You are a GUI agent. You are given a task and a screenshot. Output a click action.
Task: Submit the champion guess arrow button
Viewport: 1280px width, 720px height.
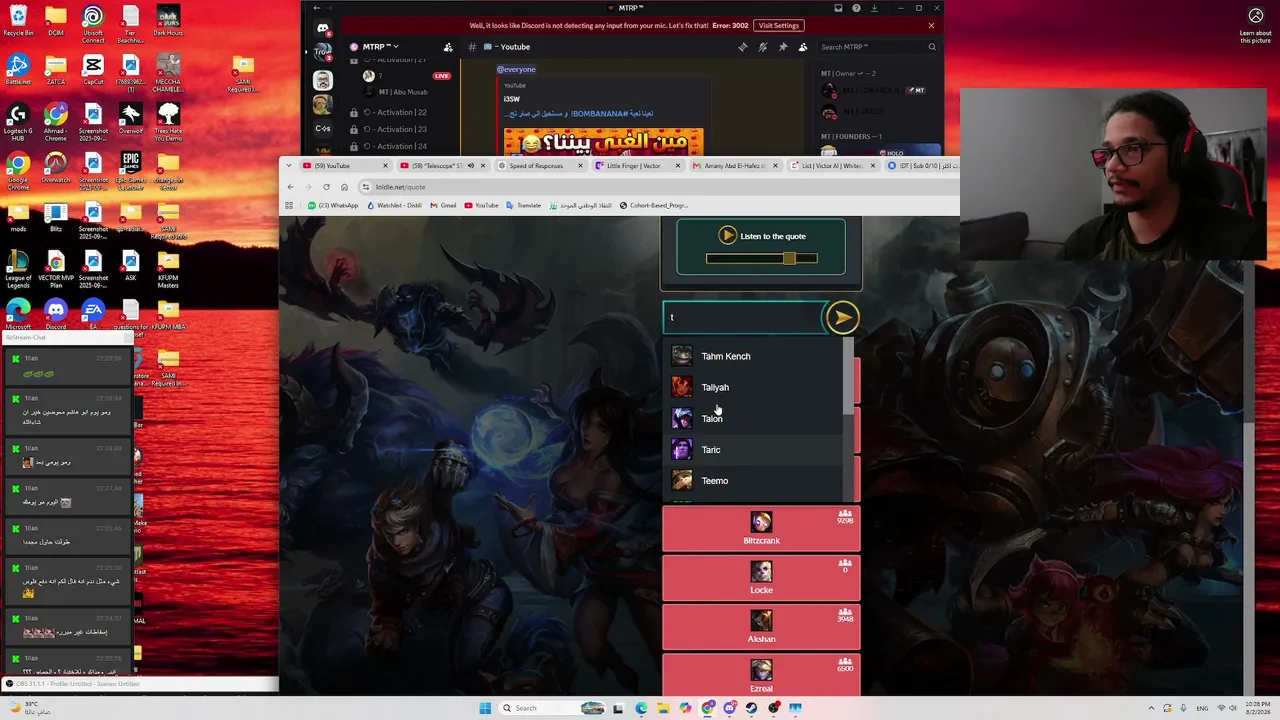point(842,317)
